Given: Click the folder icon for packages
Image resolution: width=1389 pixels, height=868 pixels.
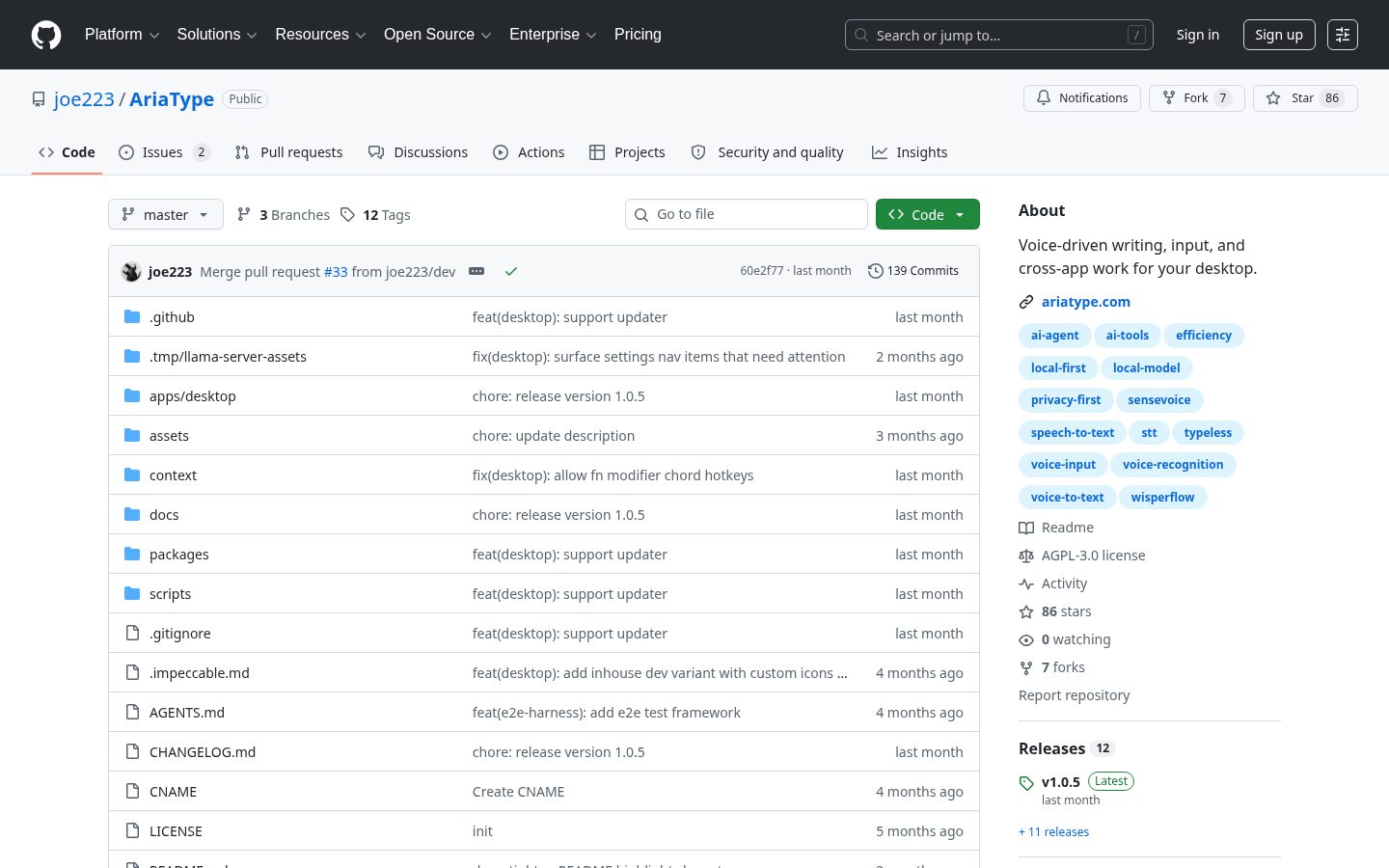Looking at the screenshot, I should point(132,554).
